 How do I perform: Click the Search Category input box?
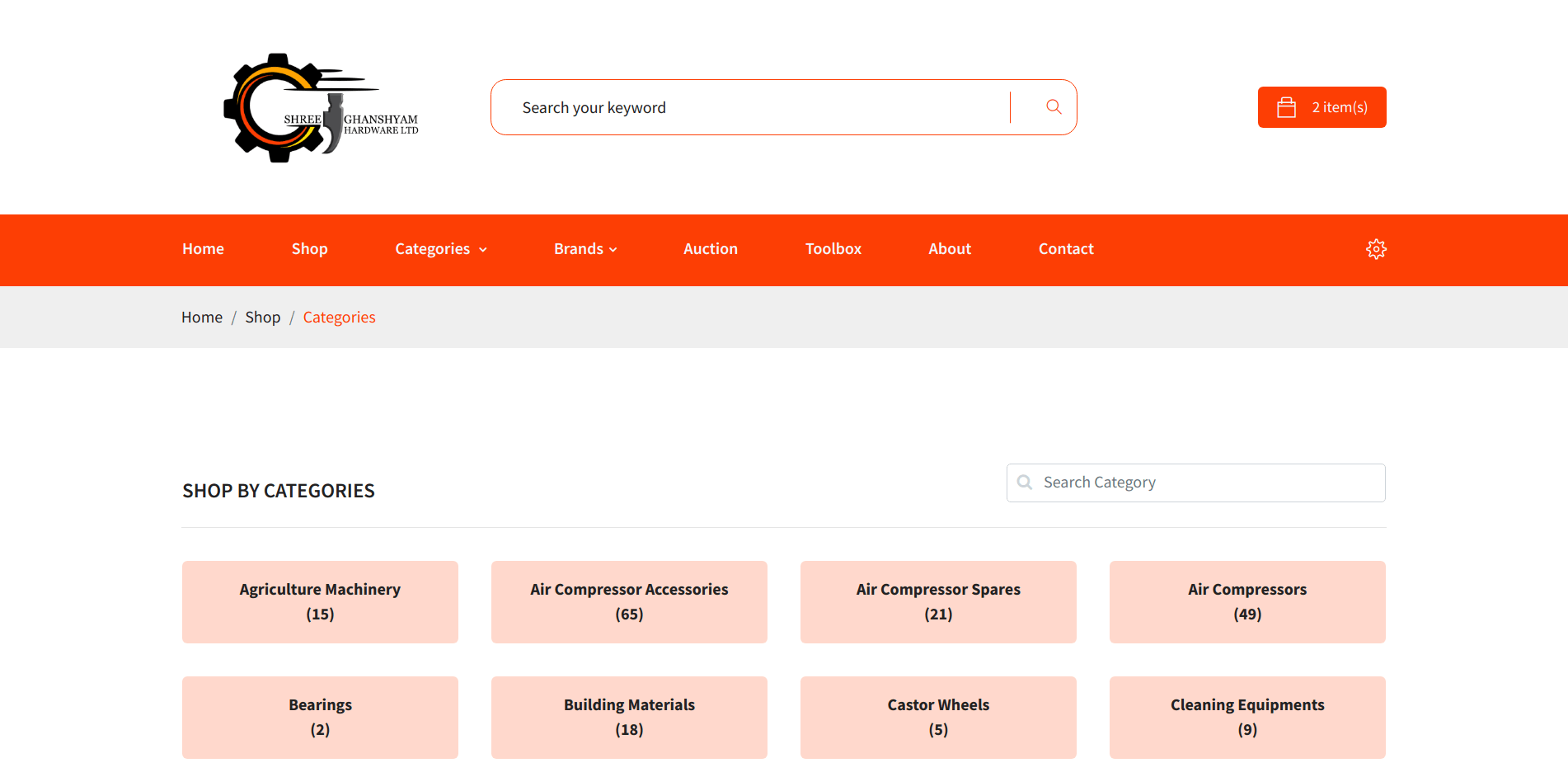tap(1195, 482)
